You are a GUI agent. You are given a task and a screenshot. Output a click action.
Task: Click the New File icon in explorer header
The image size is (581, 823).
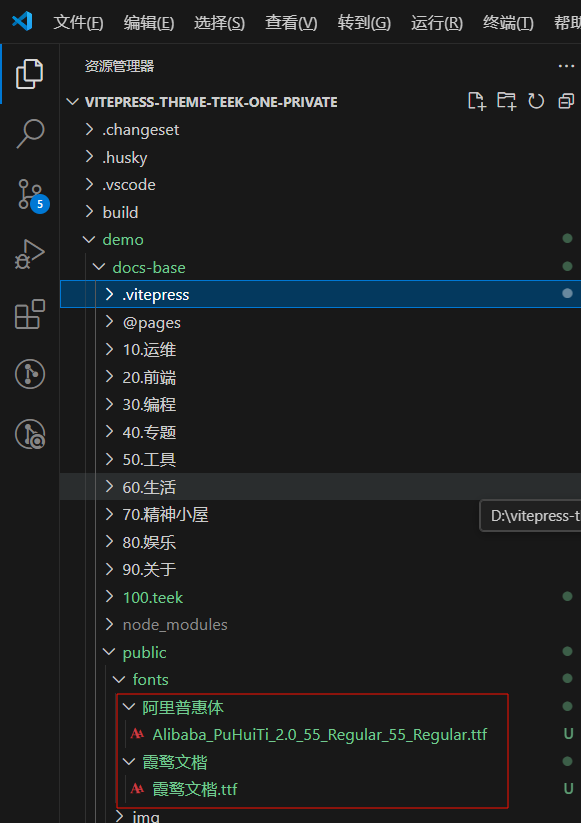pos(477,101)
